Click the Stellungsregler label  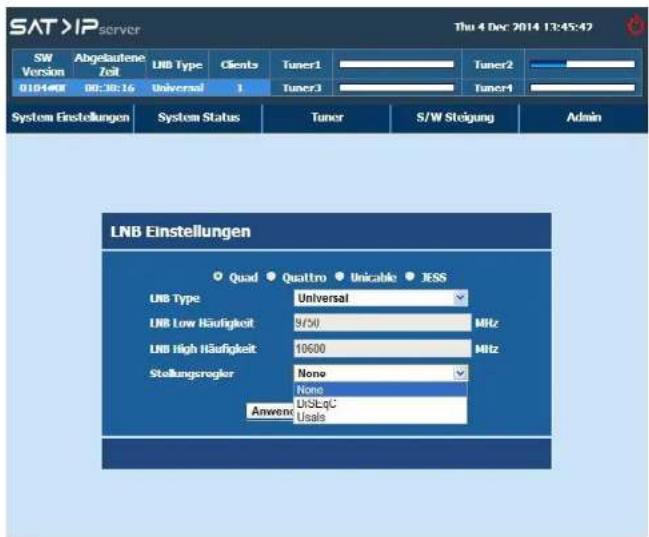click(192, 373)
